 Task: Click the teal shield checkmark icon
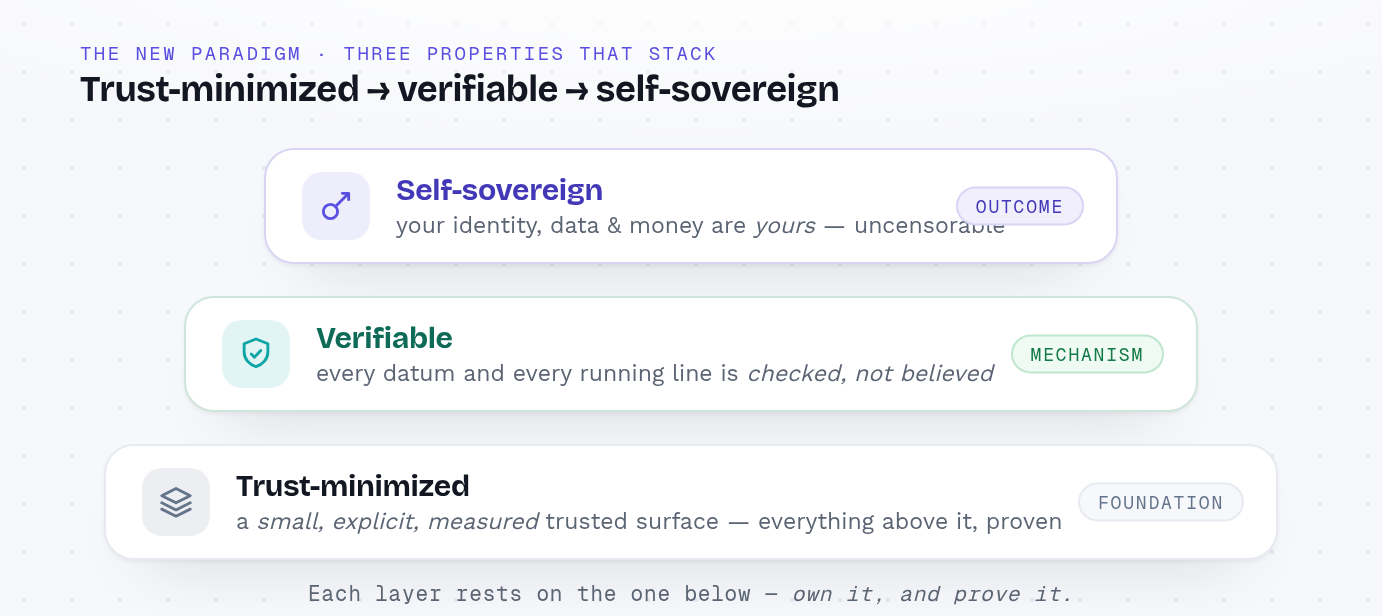[256, 354]
